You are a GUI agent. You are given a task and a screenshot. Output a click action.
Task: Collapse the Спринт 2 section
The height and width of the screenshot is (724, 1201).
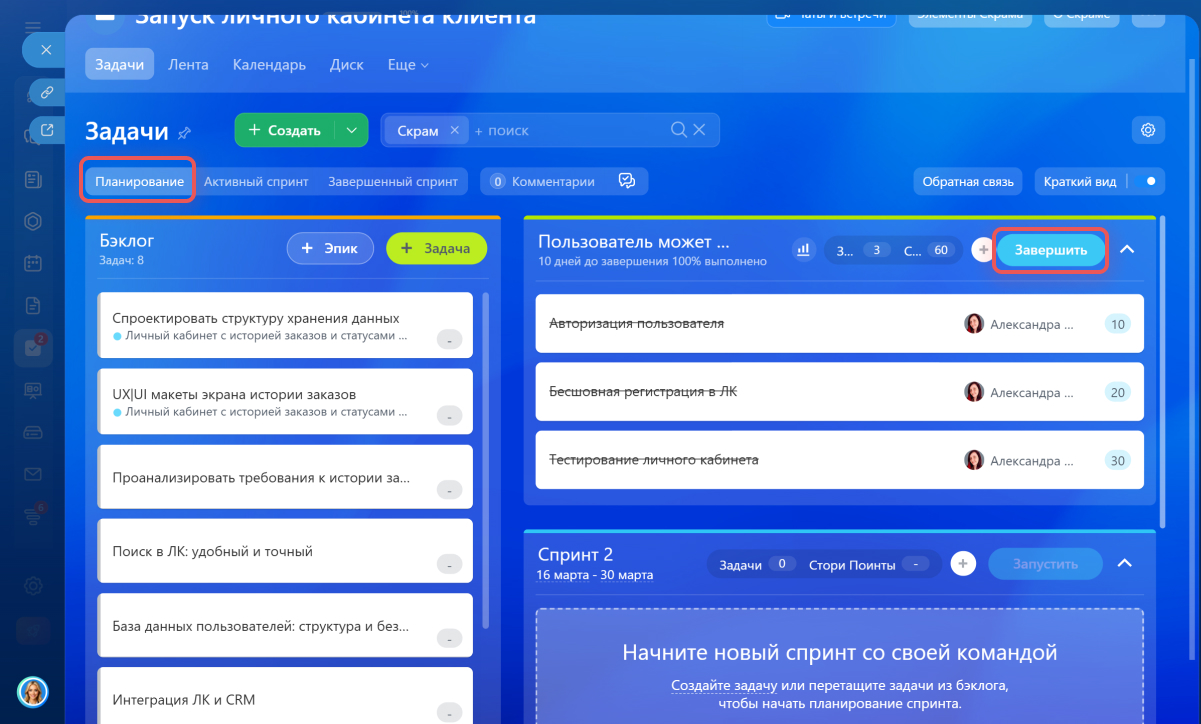pos(1124,564)
